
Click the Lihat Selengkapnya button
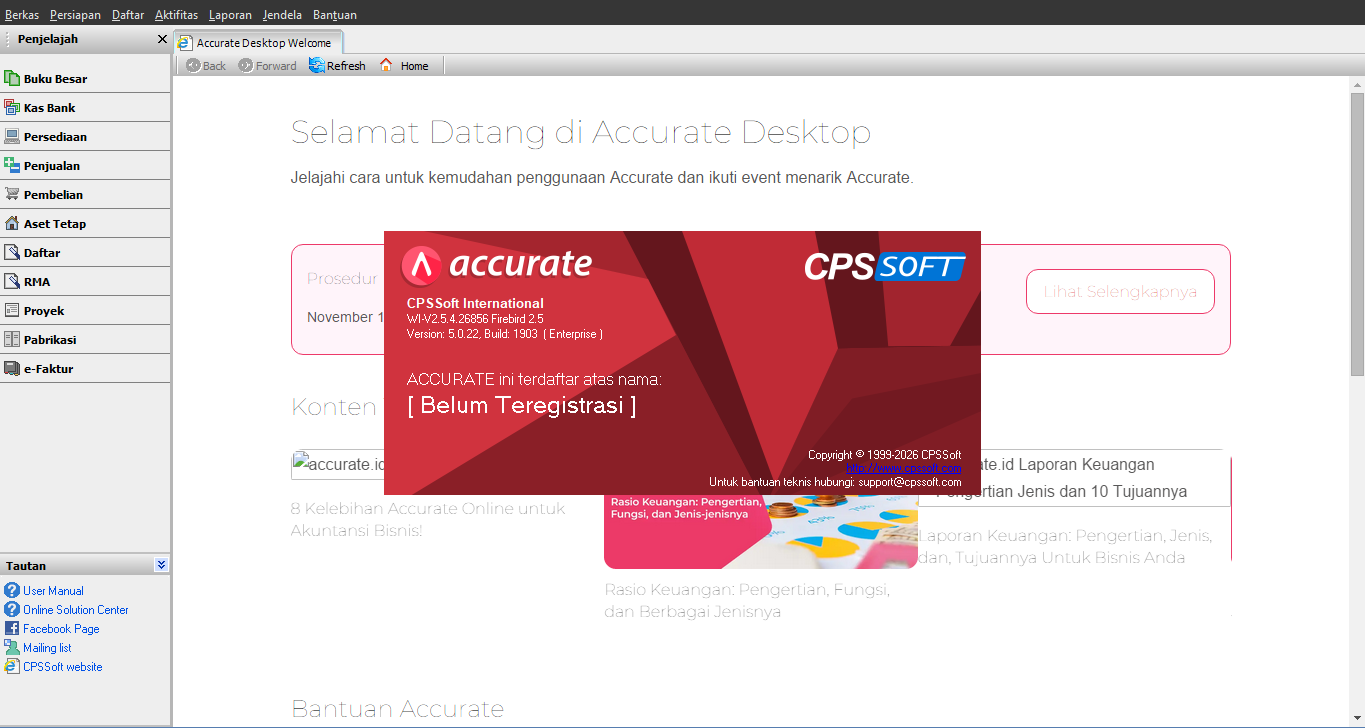[1119, 292]
